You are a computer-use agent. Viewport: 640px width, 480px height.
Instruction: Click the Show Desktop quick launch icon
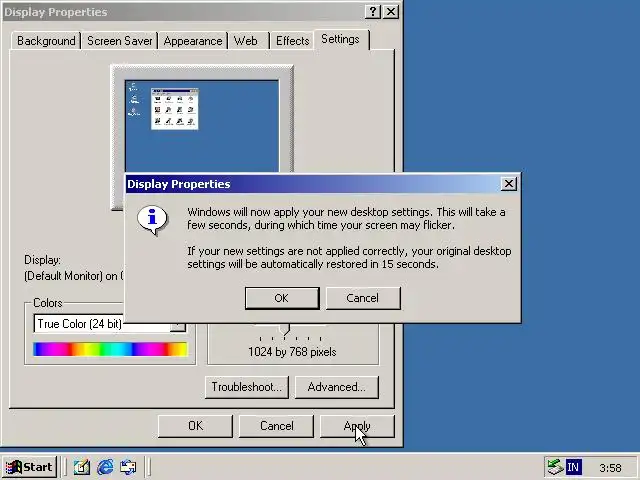pyautogui.click(x=82, y=467)
